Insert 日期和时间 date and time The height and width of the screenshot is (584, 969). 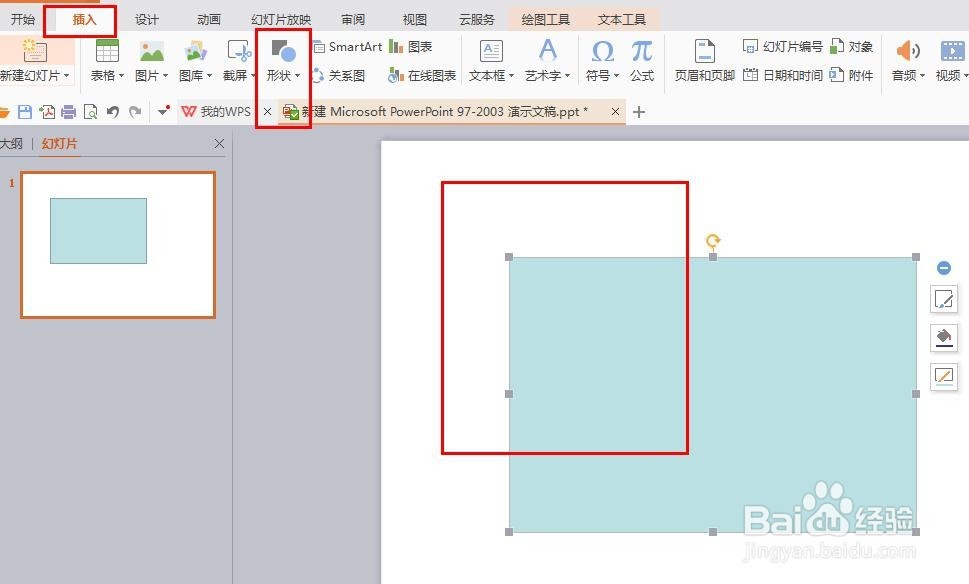pyautogui.click(x=782, y=75)
